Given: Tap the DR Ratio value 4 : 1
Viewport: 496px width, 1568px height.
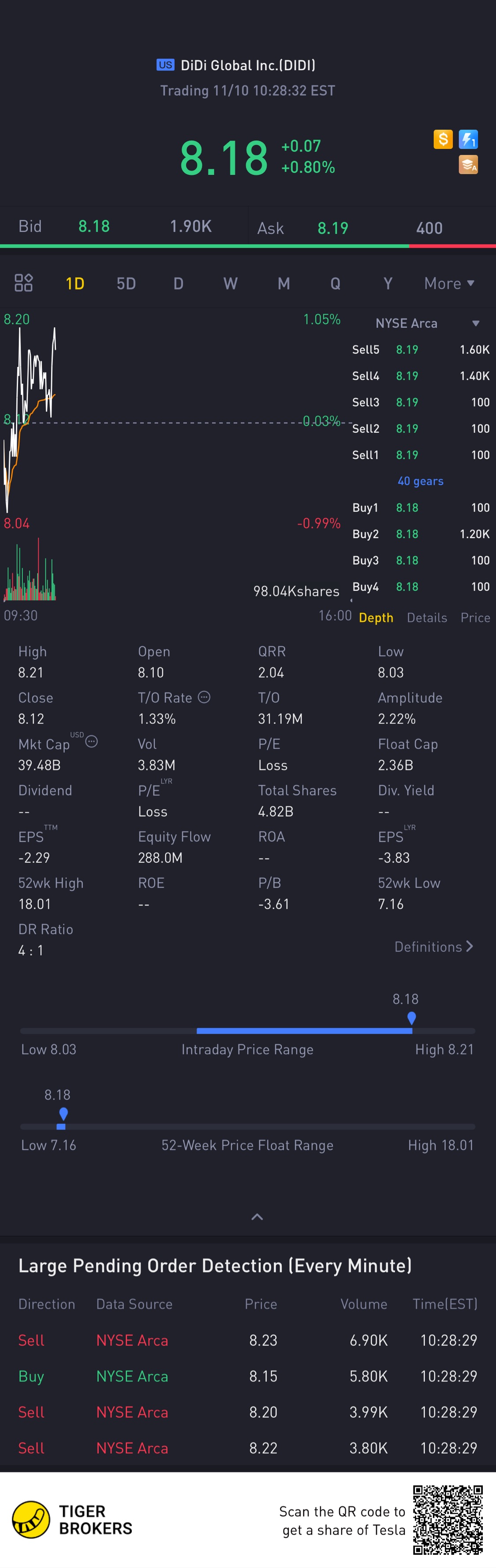Looking at the screenshot, I should (31, 950).
